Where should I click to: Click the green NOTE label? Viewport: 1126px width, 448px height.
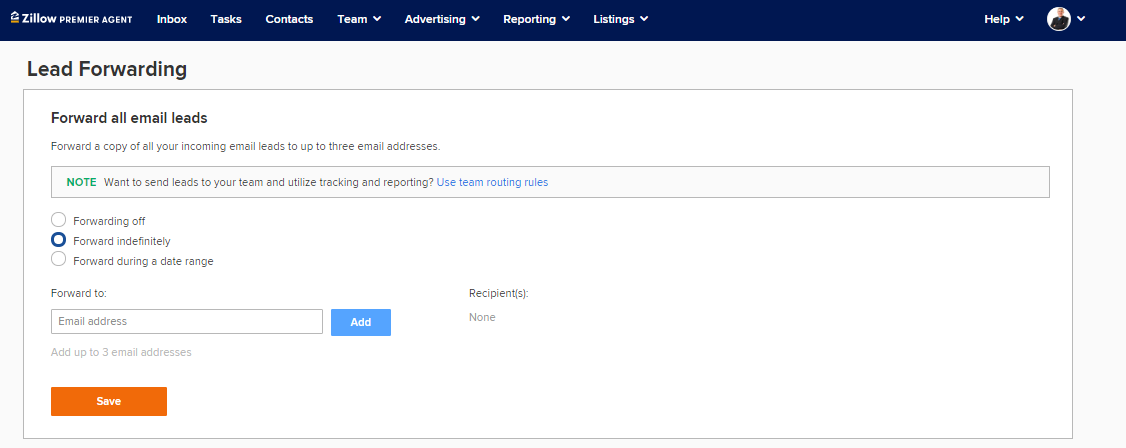click(x=81, y=182)
